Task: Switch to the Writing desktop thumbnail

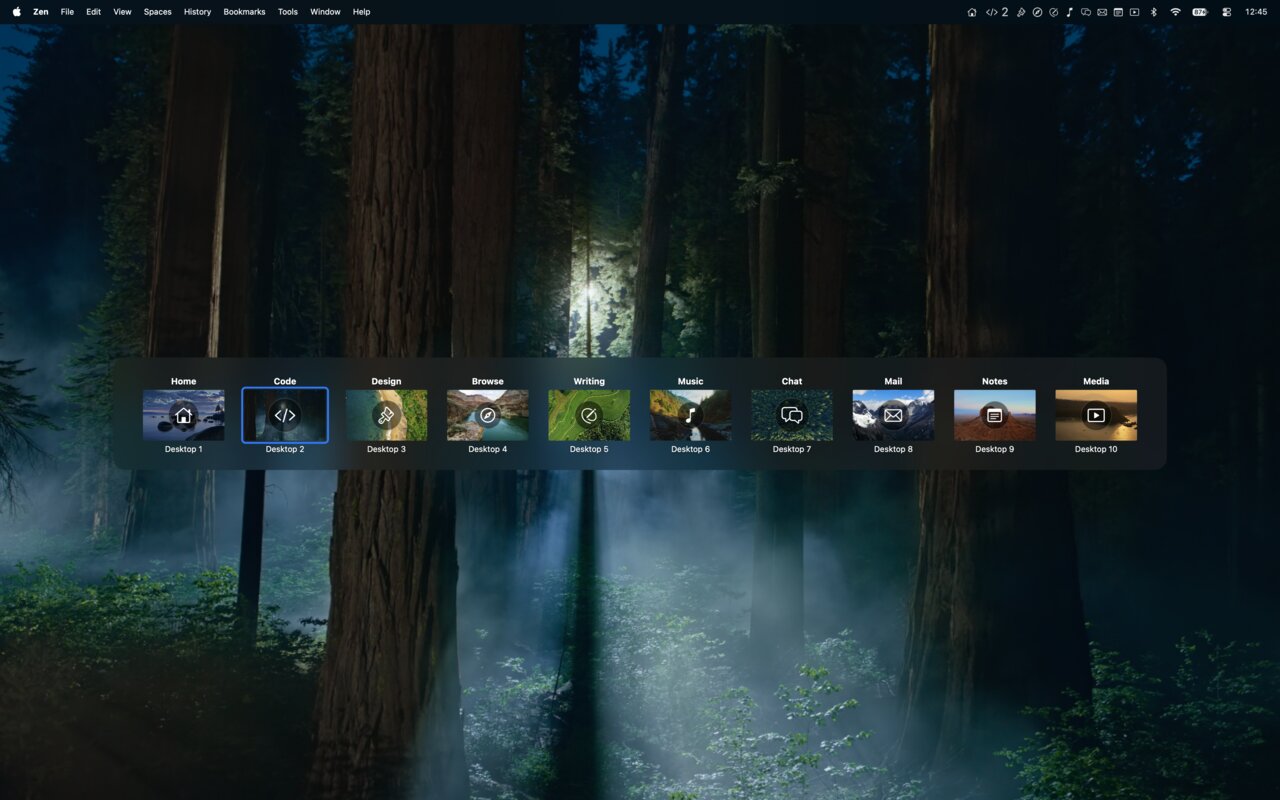Action: (589, 415)
